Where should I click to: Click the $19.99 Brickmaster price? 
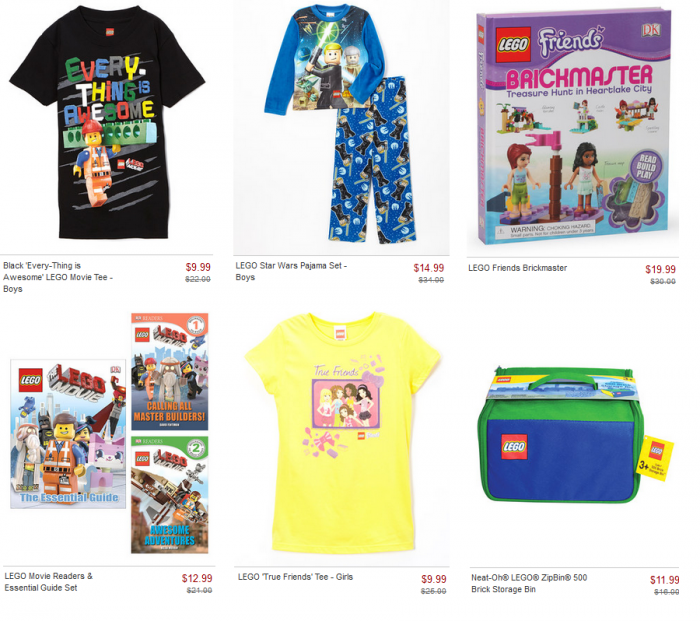coord(660,269)
